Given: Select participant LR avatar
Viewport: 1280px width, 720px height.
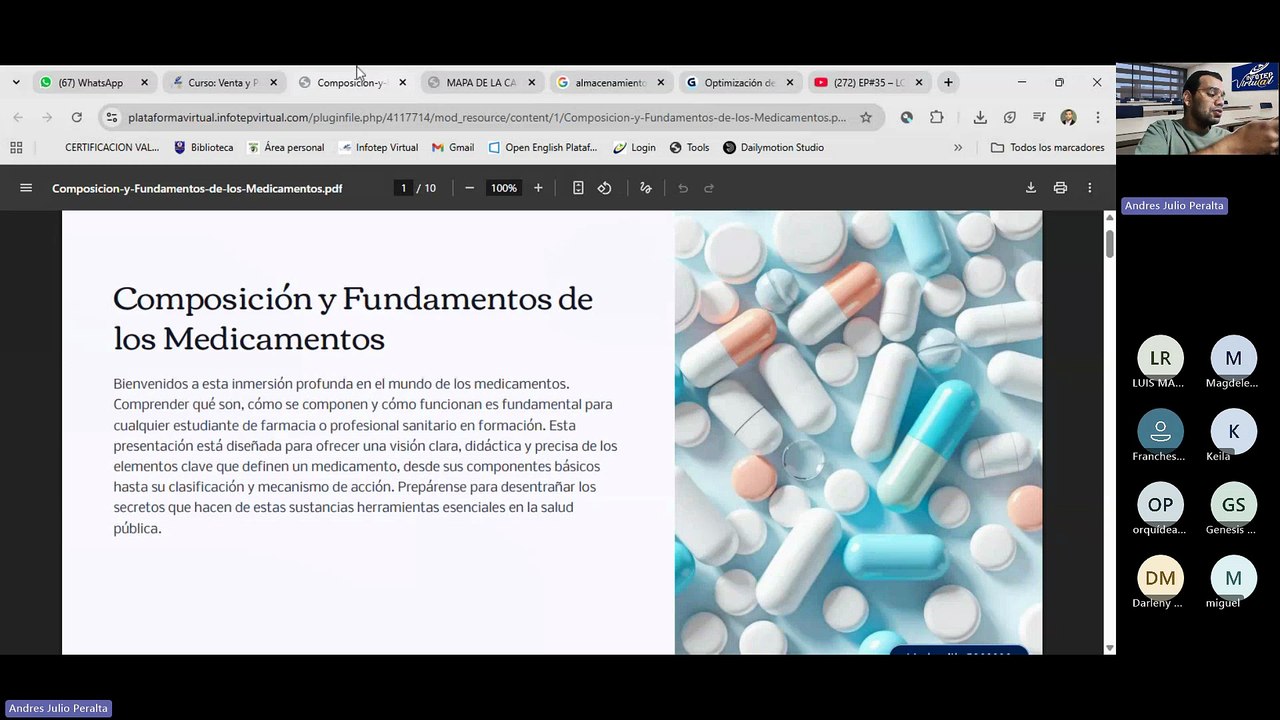Looking at the screenshot, I should click(x=1160, y=358).
